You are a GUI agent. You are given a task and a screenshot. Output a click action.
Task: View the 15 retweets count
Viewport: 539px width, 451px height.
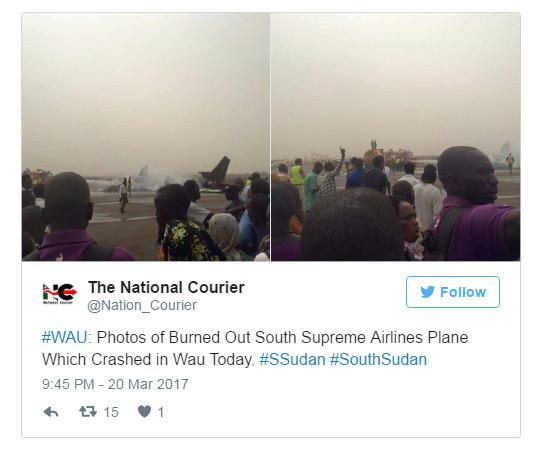(111, 412)
